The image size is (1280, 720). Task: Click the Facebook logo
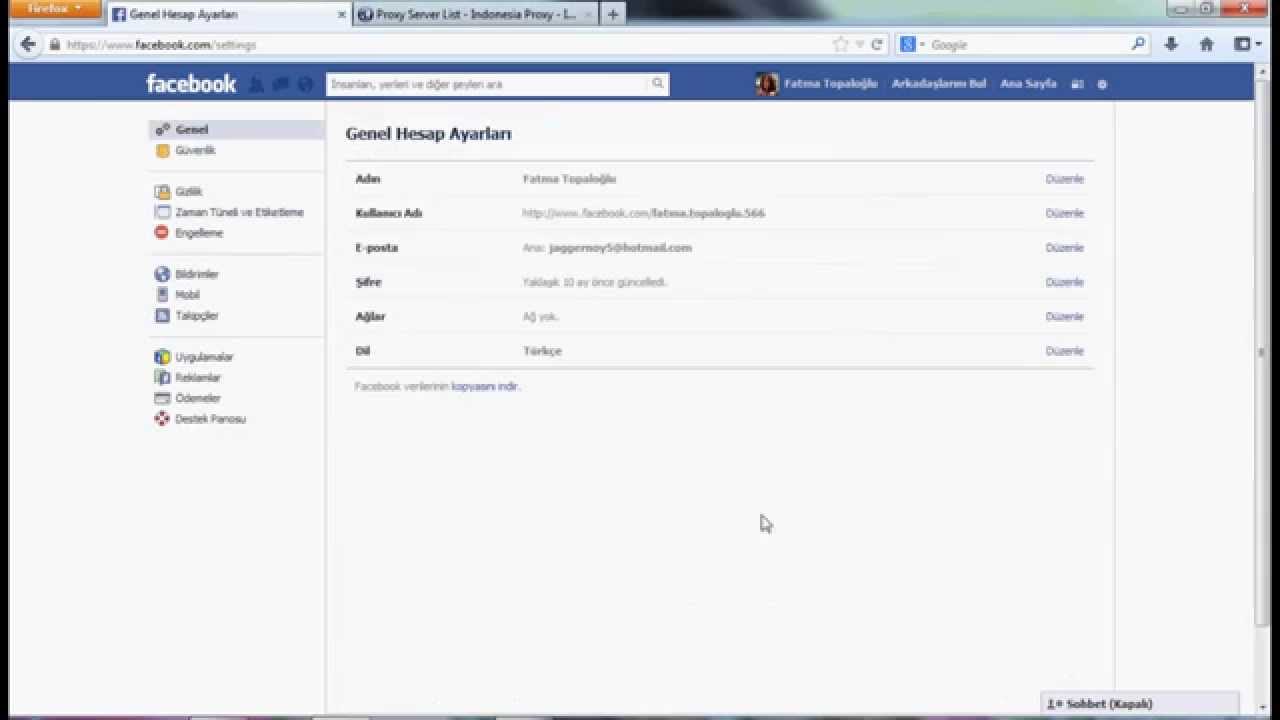tap(191, 84)
